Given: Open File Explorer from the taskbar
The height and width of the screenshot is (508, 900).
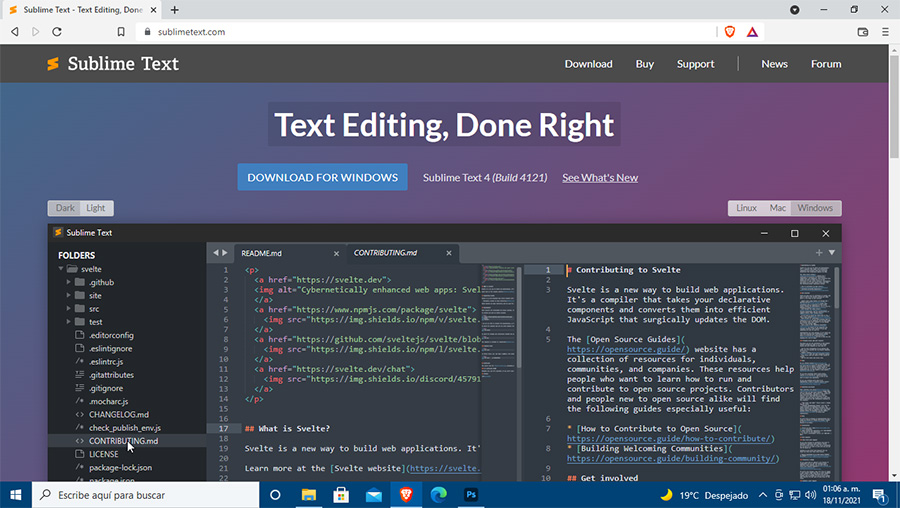Looking at the screenshot, I should 309,495.
